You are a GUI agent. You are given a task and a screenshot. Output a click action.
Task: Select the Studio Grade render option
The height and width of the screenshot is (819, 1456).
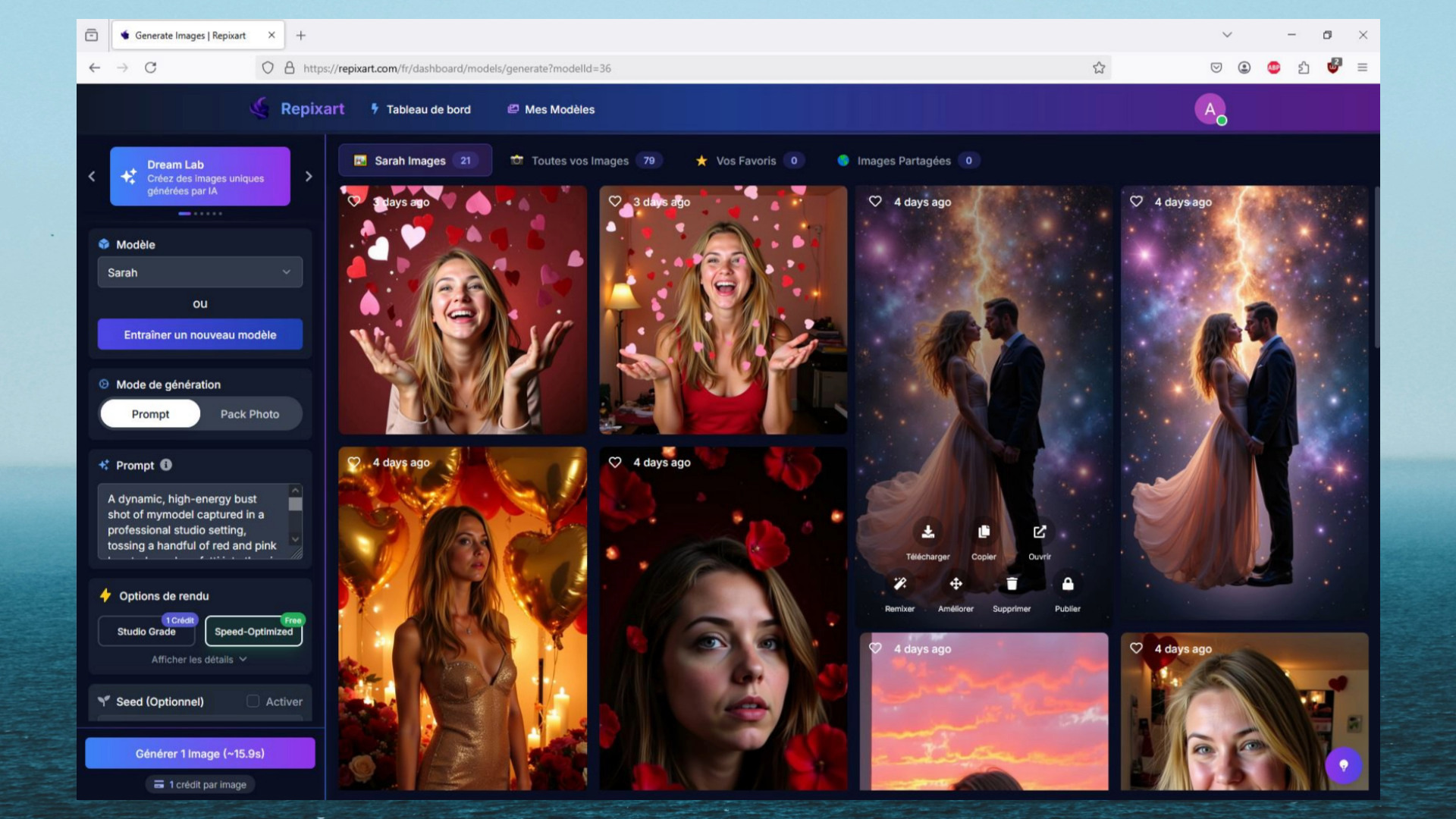(x=146, y=632)
